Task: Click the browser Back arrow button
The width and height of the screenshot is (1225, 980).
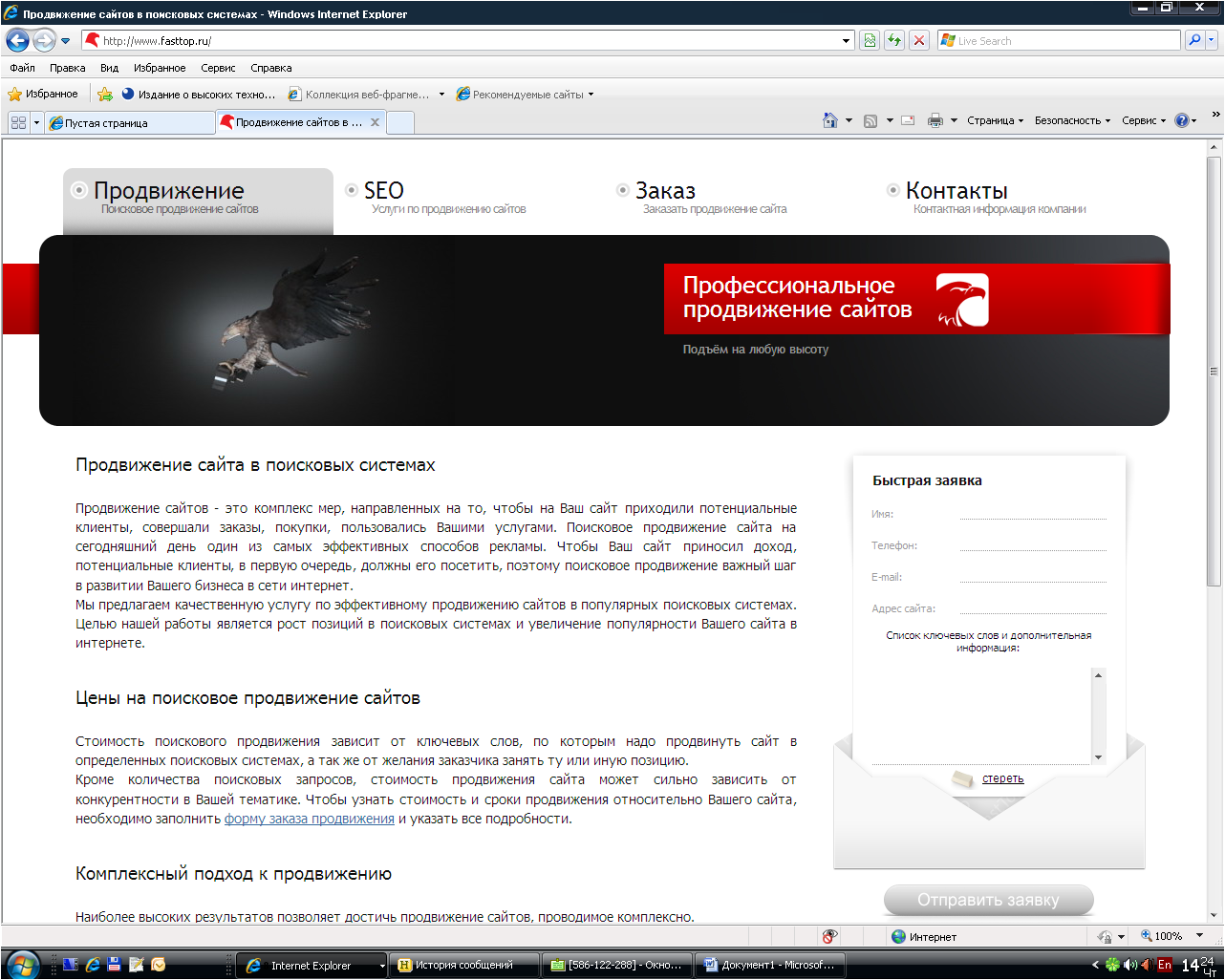Action: click(17, 40)
